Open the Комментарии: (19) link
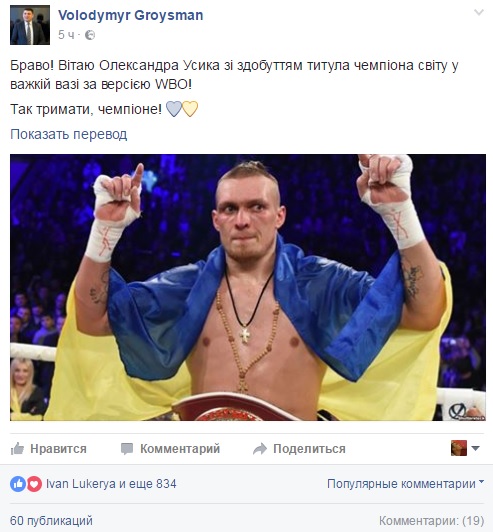The height and width of the screenshot is (532, 493). coord(431,520)
